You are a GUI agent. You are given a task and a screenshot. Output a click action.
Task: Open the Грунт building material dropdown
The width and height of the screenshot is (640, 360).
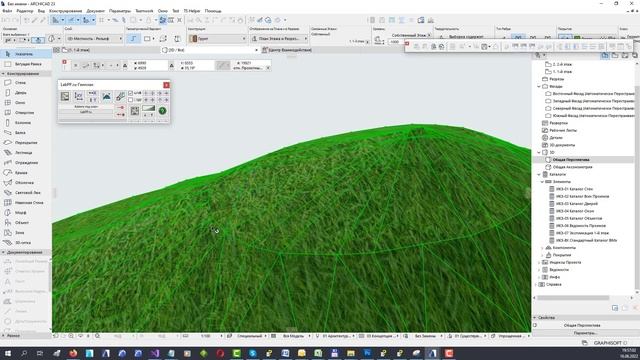[218, 38]
